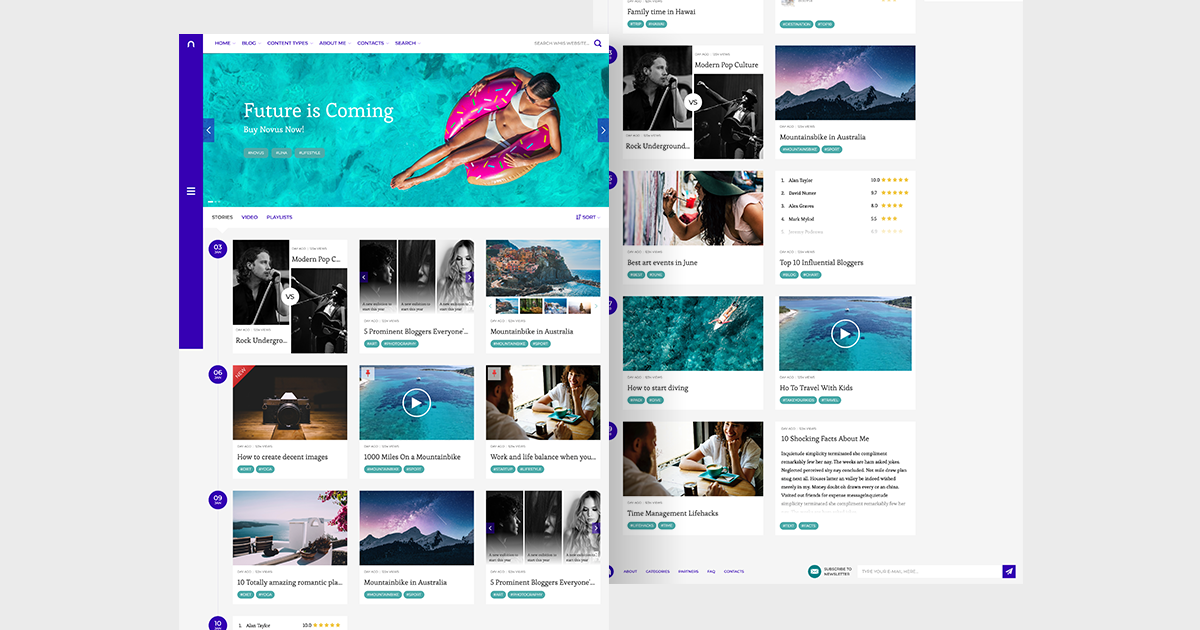Viewport: 1200px width, 630px height.
Task: Click the magnifier search icon in the header
Action: point(598,44)
